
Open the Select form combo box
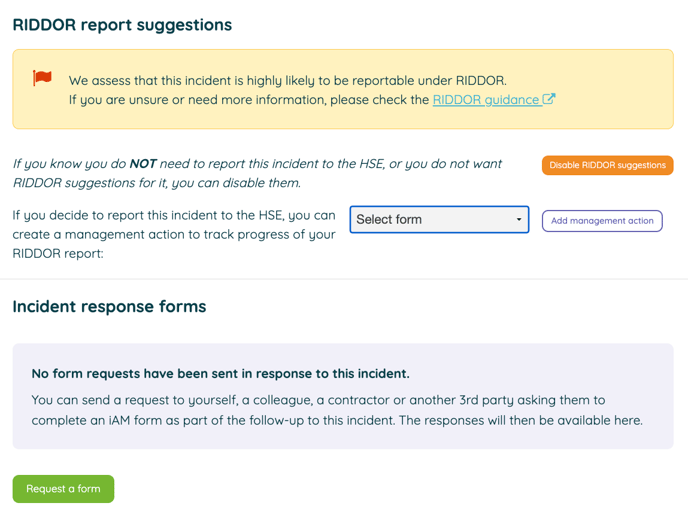coord(439,219)
